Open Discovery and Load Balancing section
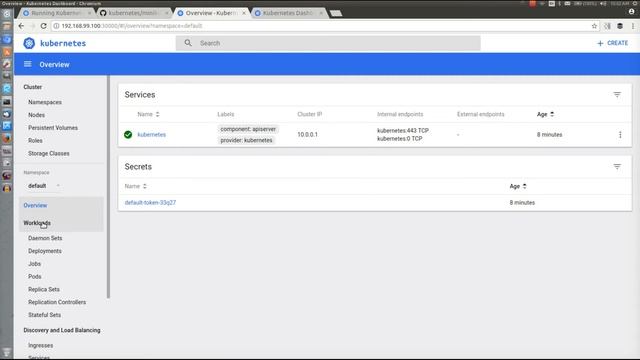The width and height of the screenshot is (640, 360). click(x=62, y=330)
